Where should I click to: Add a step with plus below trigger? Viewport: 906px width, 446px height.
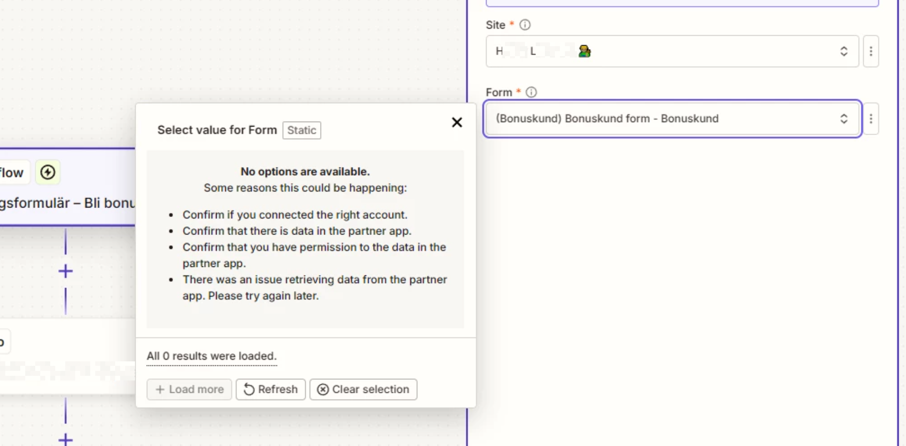pyautogui.click(x=66, y=271)
